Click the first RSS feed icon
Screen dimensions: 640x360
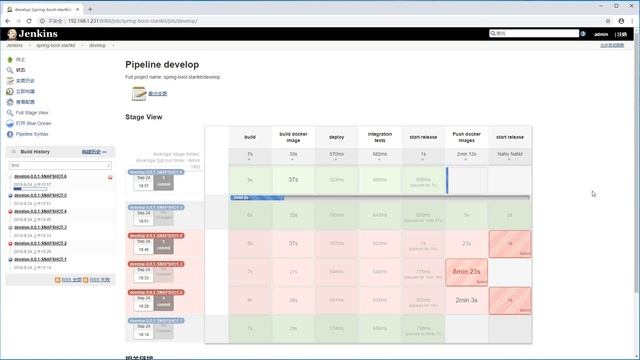[58, 280]
